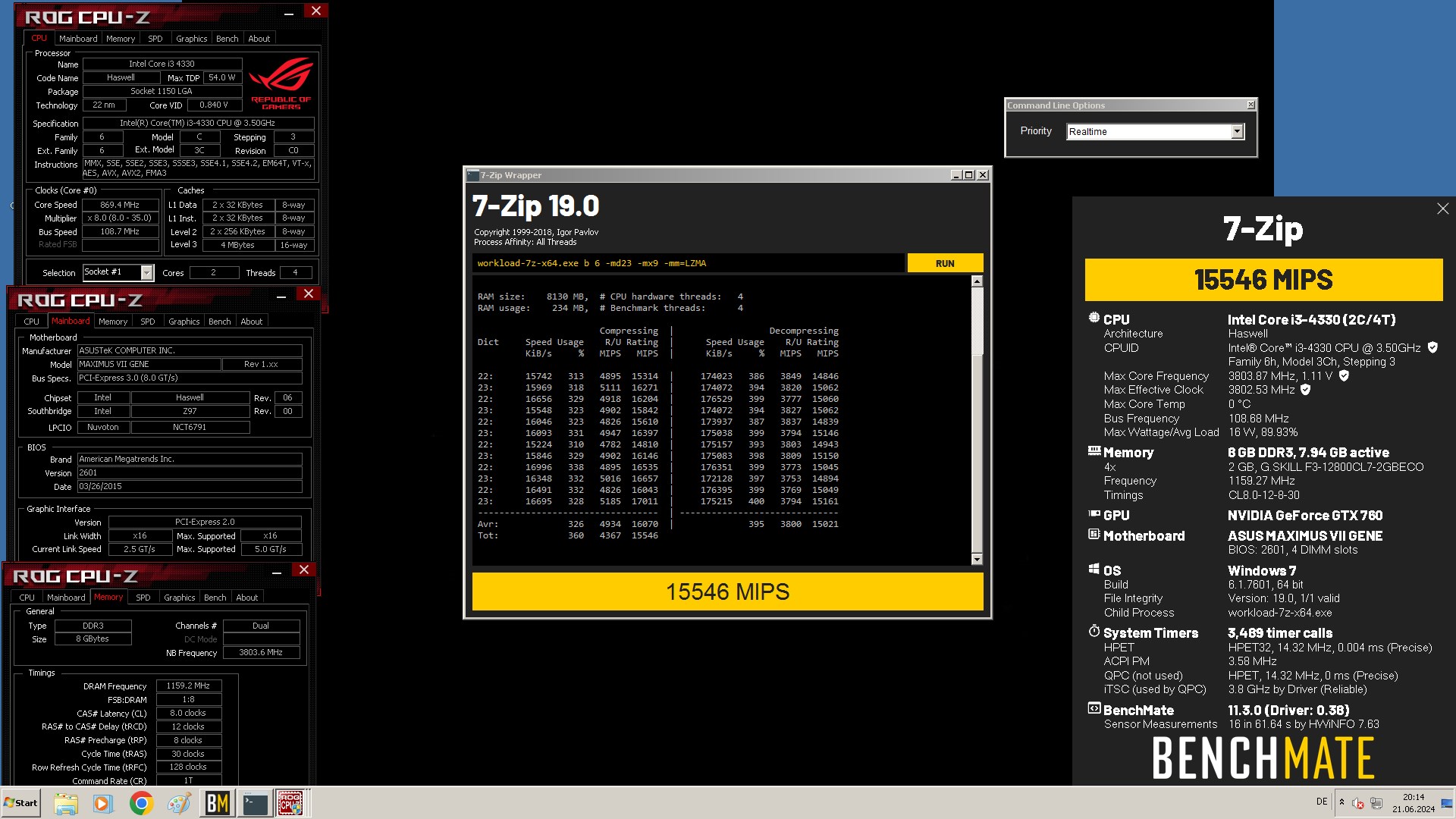
Task: Switch to CPU tab in Mainboard CPU-Z window
Action: click(31, 322)
